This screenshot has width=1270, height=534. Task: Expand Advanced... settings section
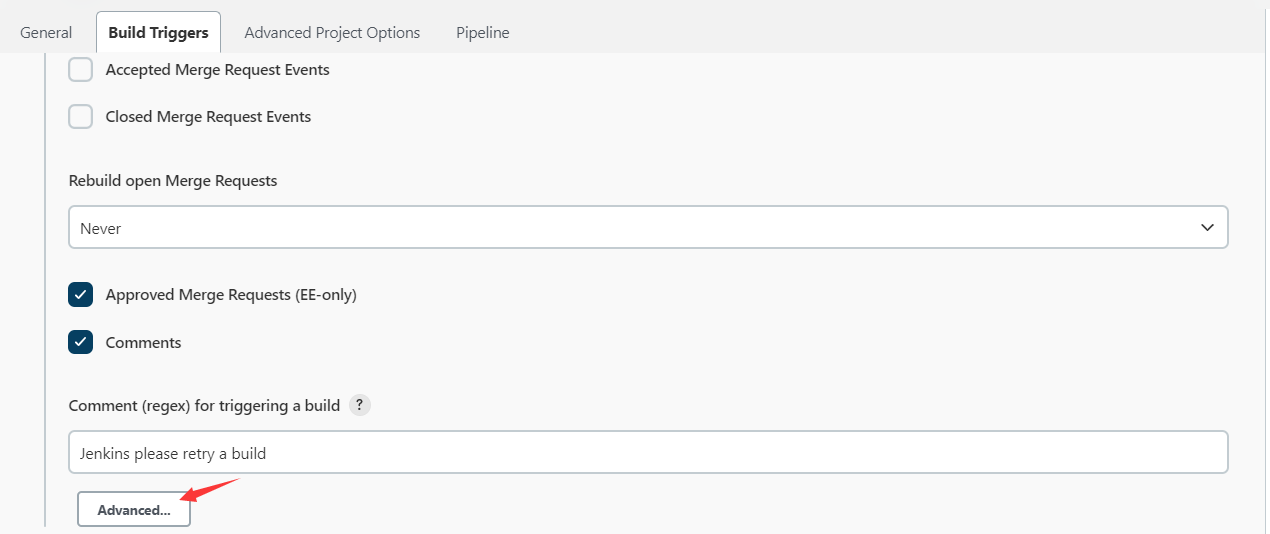[134, 510]
